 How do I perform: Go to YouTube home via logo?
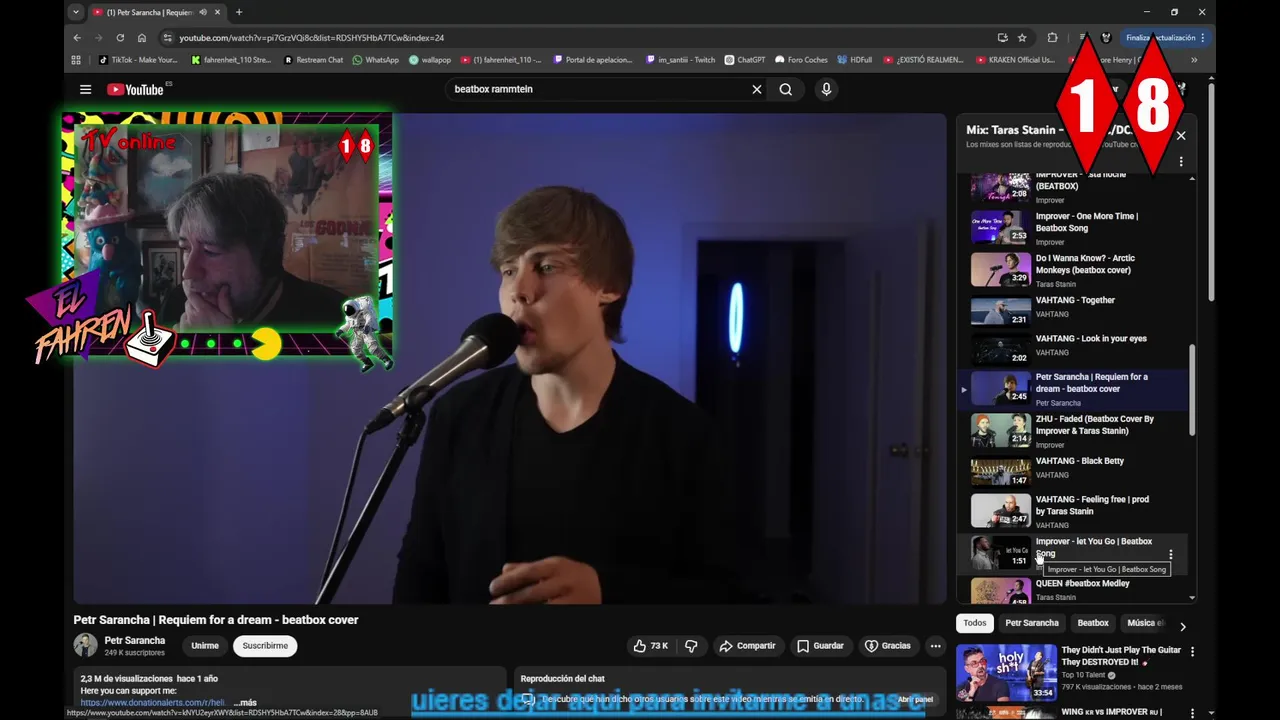pos(135,89)
